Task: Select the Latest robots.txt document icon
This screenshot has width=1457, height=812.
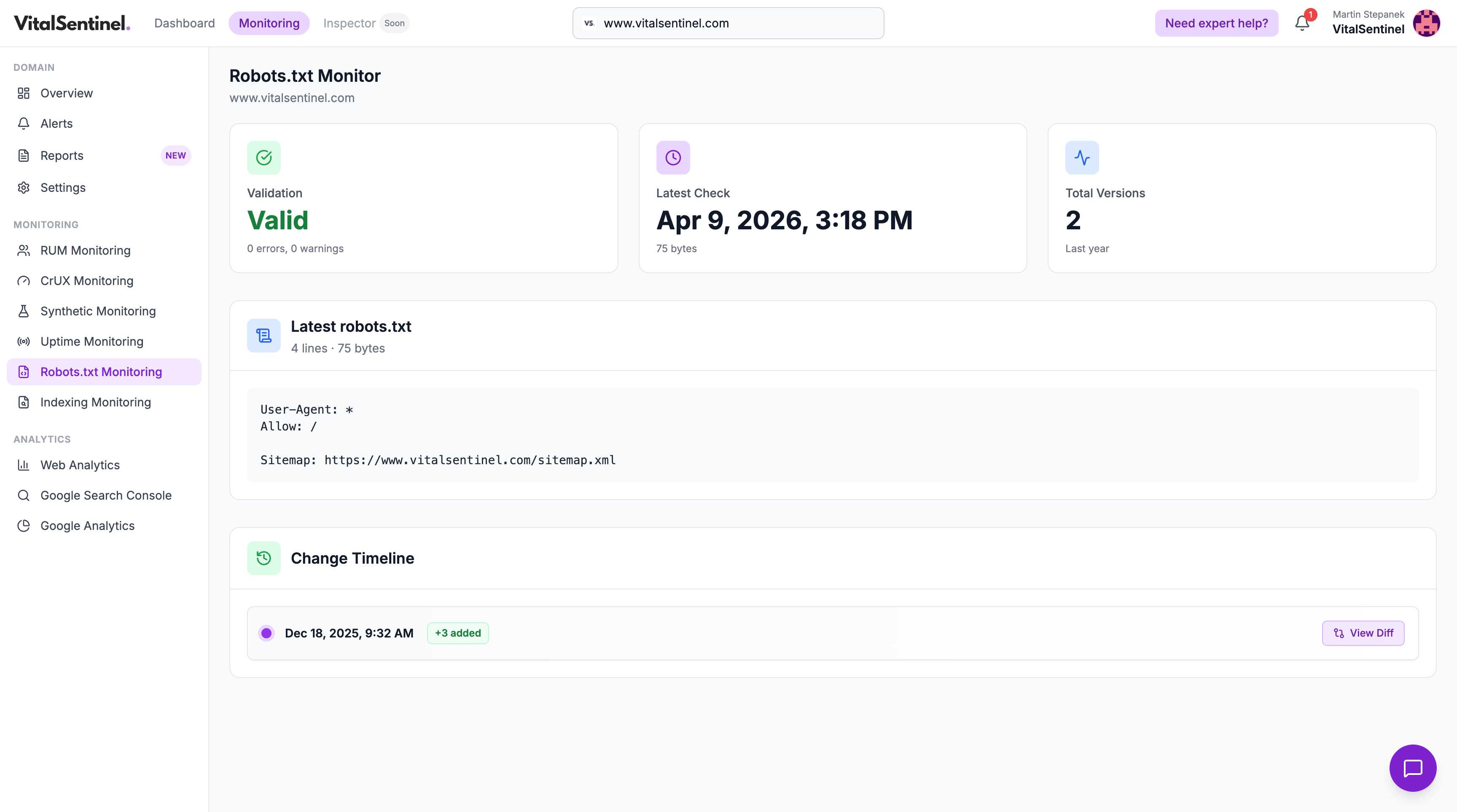Action: (x=263, y=335)
